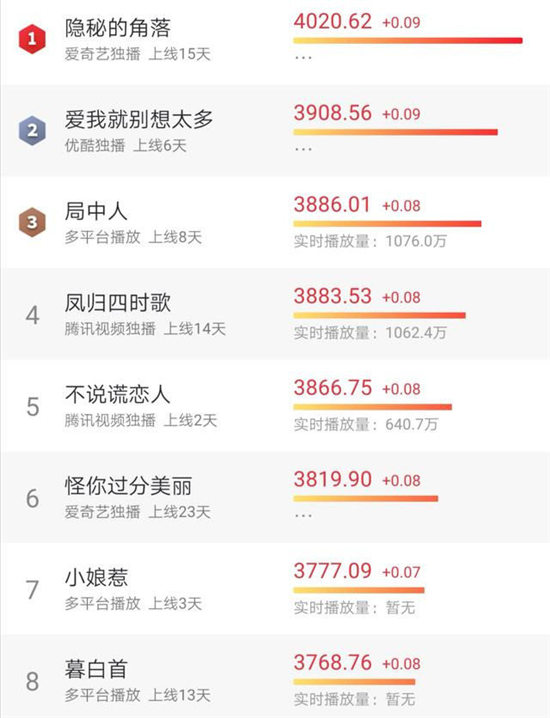
Task: Open 怪你过分美丽 details
Action: [x=128, y=486]
